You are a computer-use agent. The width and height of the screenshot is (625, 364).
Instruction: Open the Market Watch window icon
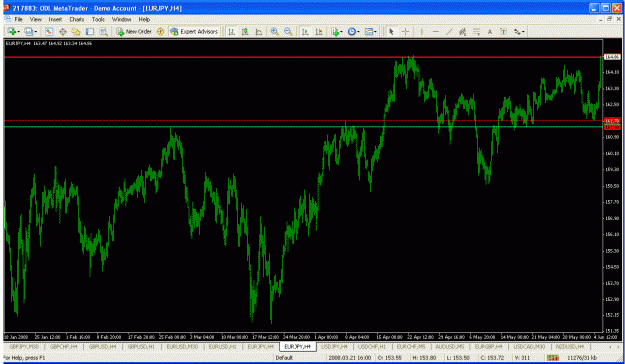(x=49, y=31)
